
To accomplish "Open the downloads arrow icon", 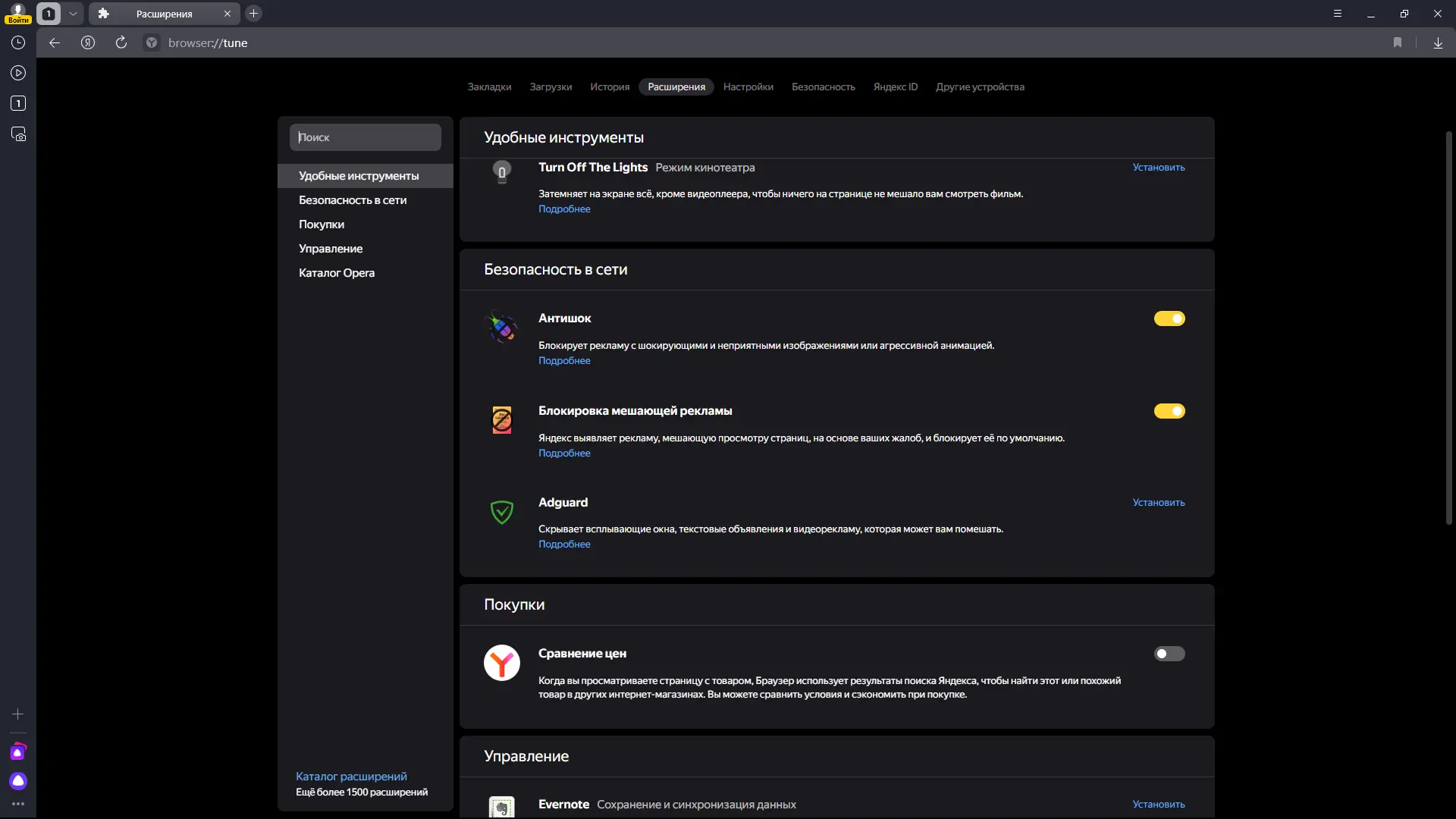I will click(1438, 43).
